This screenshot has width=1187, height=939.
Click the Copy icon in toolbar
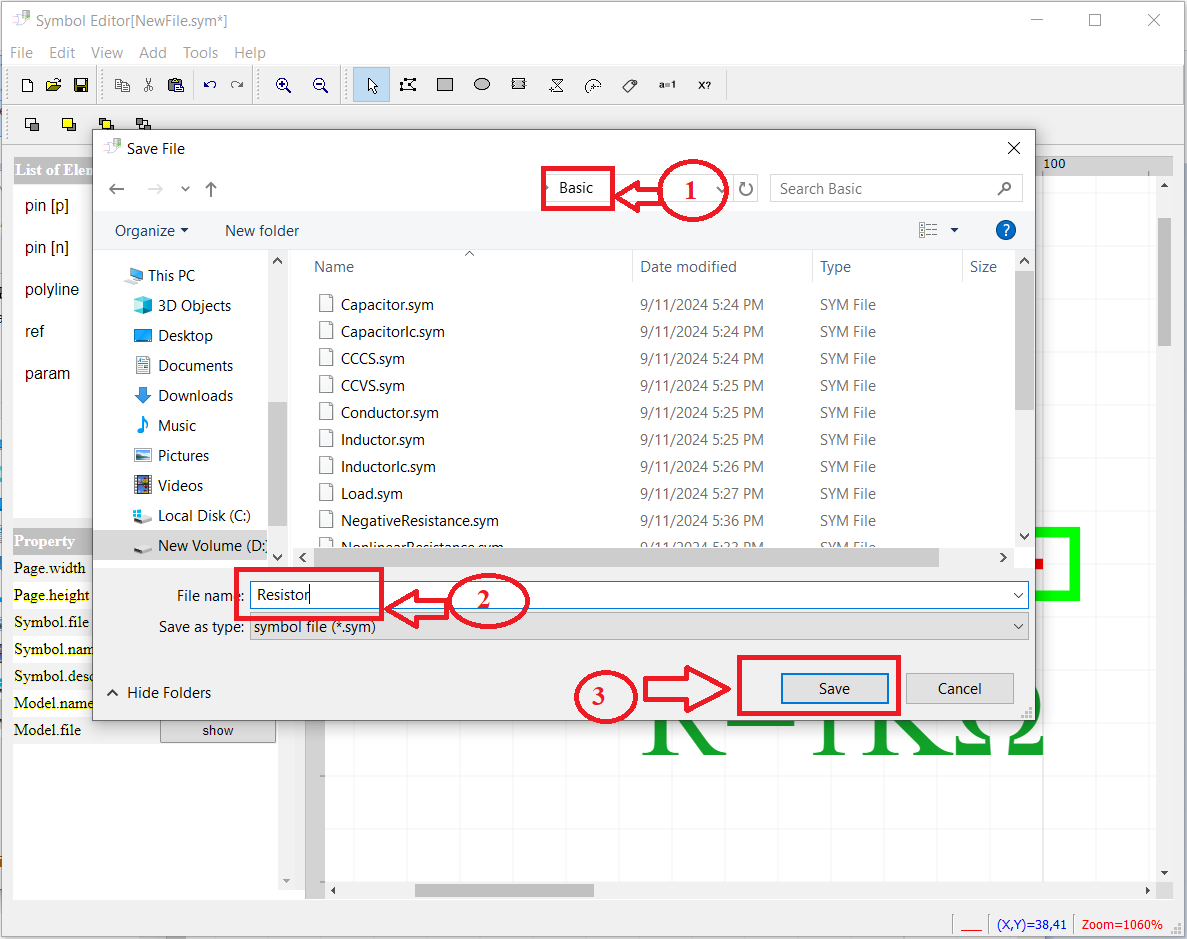pyautogui.click(x=122, y=86)
